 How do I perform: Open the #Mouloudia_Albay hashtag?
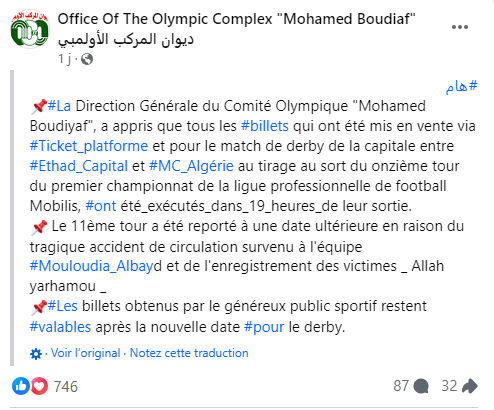tap(92, 266)
